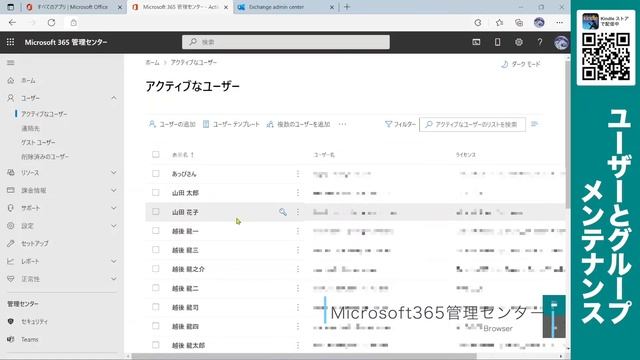
Task: Go to ホーム in the sidebar
Action: tap(28, 80)
